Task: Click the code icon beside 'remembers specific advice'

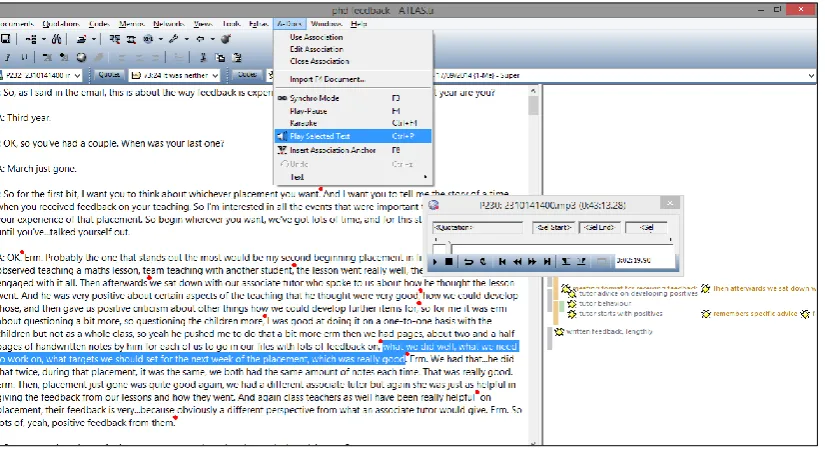Action: pos(706,314)
